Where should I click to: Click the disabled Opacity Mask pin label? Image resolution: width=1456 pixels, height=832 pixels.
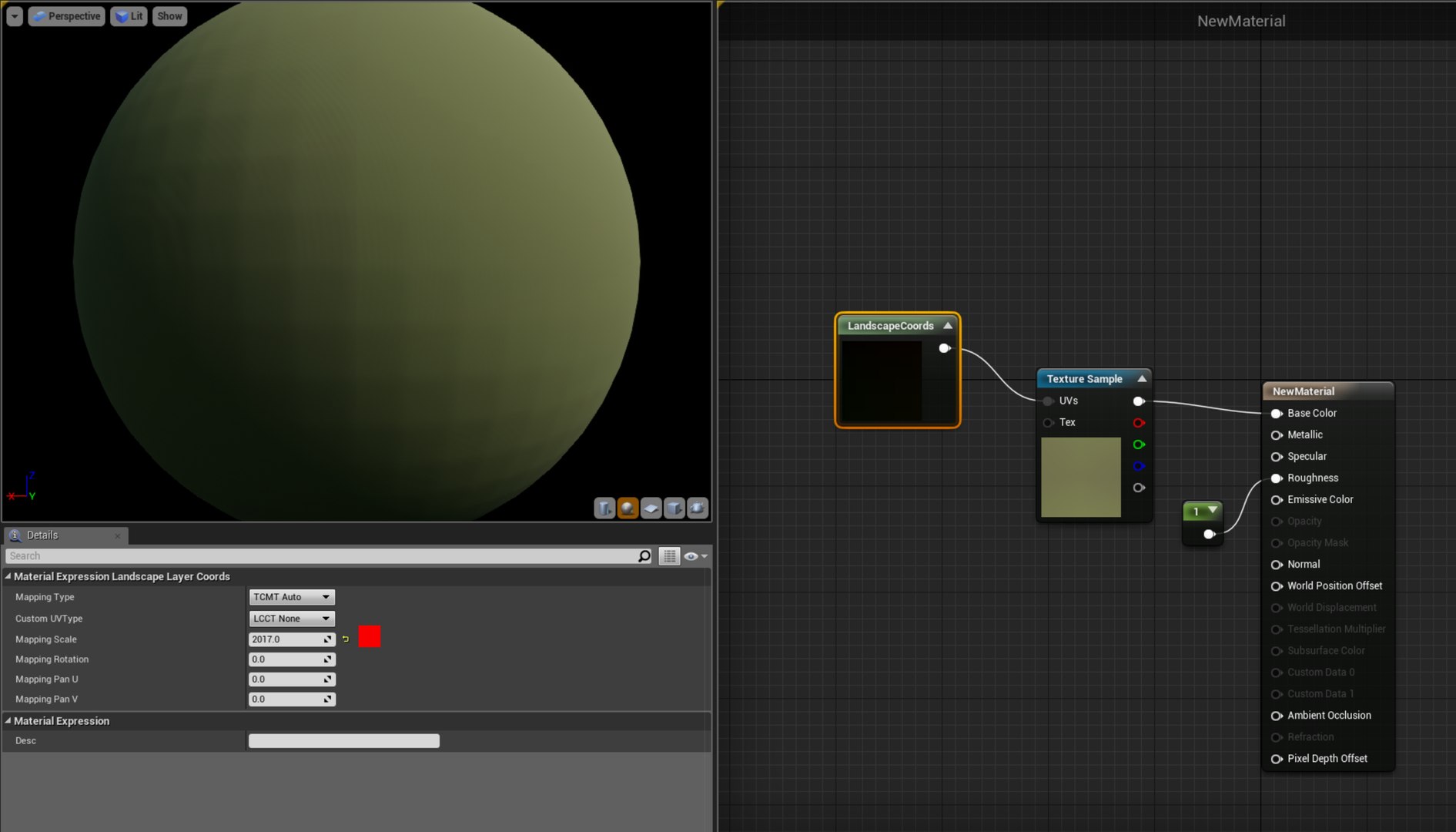pyautogui.click(x=1318, y=542)
